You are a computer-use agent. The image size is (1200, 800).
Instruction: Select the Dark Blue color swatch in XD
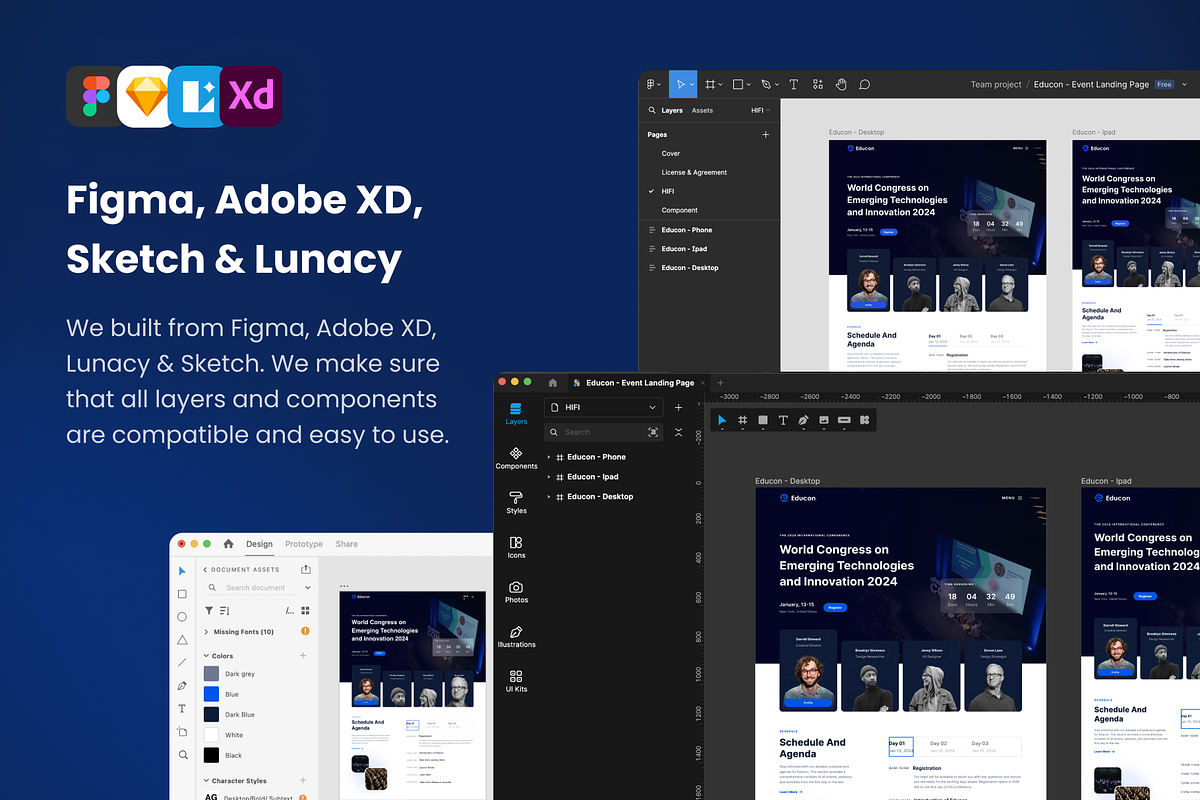(x=211, y=715)
